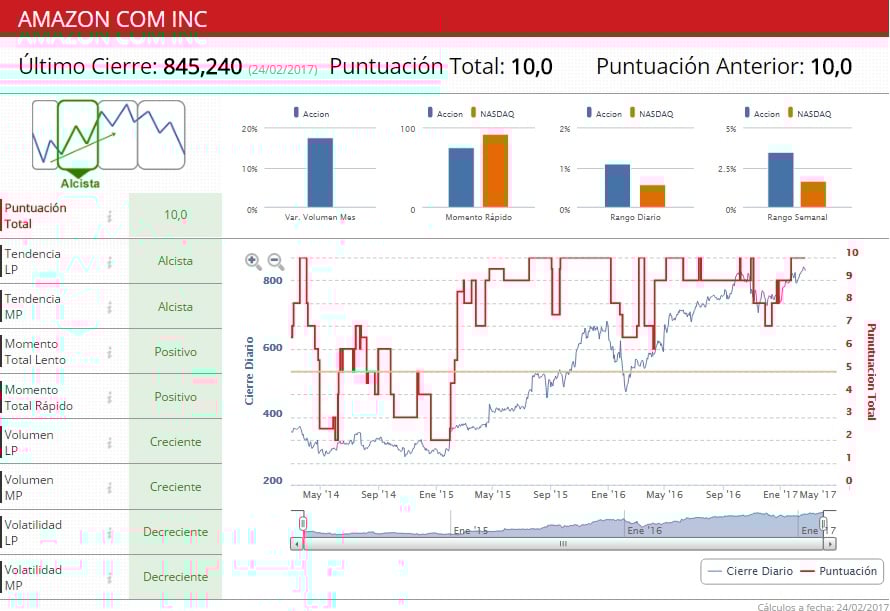Click the navigator scrollbar right arrow

pos(830,544)
